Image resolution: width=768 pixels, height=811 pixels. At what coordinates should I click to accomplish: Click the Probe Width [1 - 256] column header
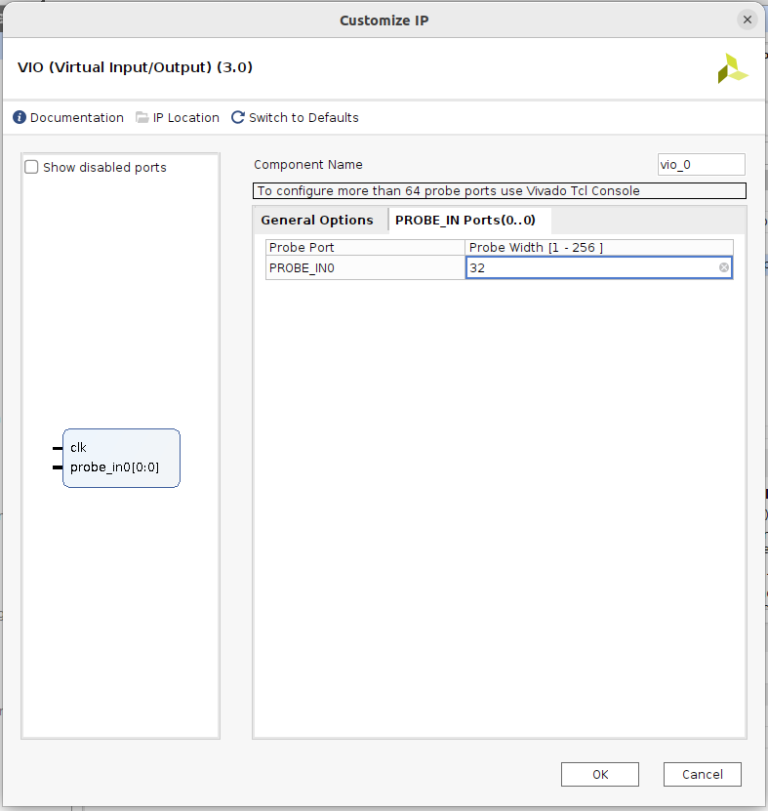point(598,247)
